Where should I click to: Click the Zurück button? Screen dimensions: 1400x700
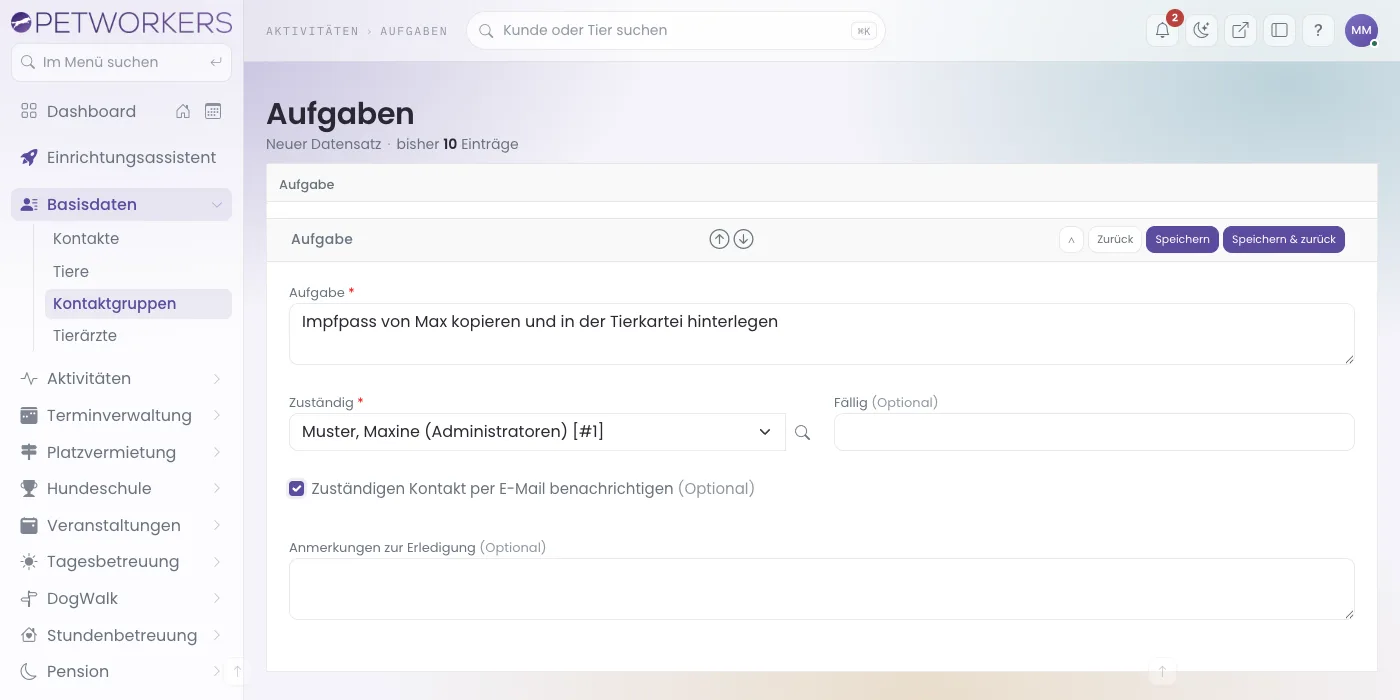click(1115, 239)
